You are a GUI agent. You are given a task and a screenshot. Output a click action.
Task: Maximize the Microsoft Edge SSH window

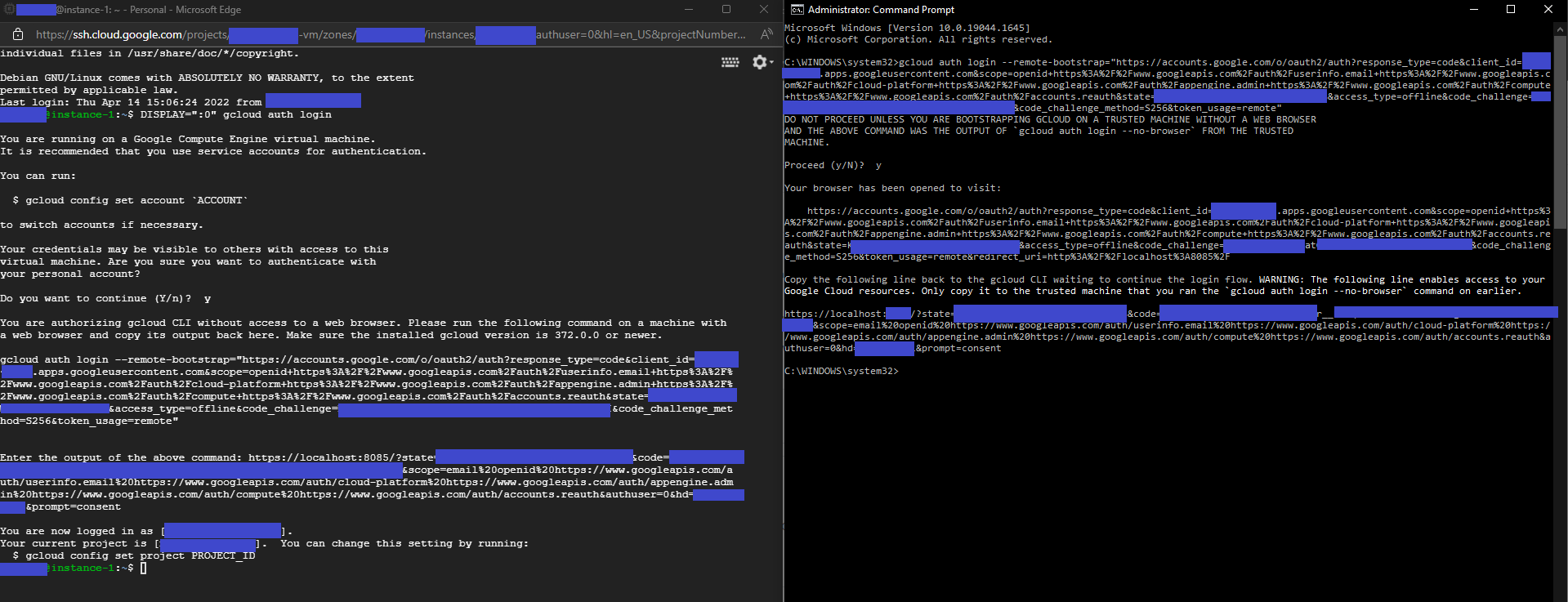726,10
